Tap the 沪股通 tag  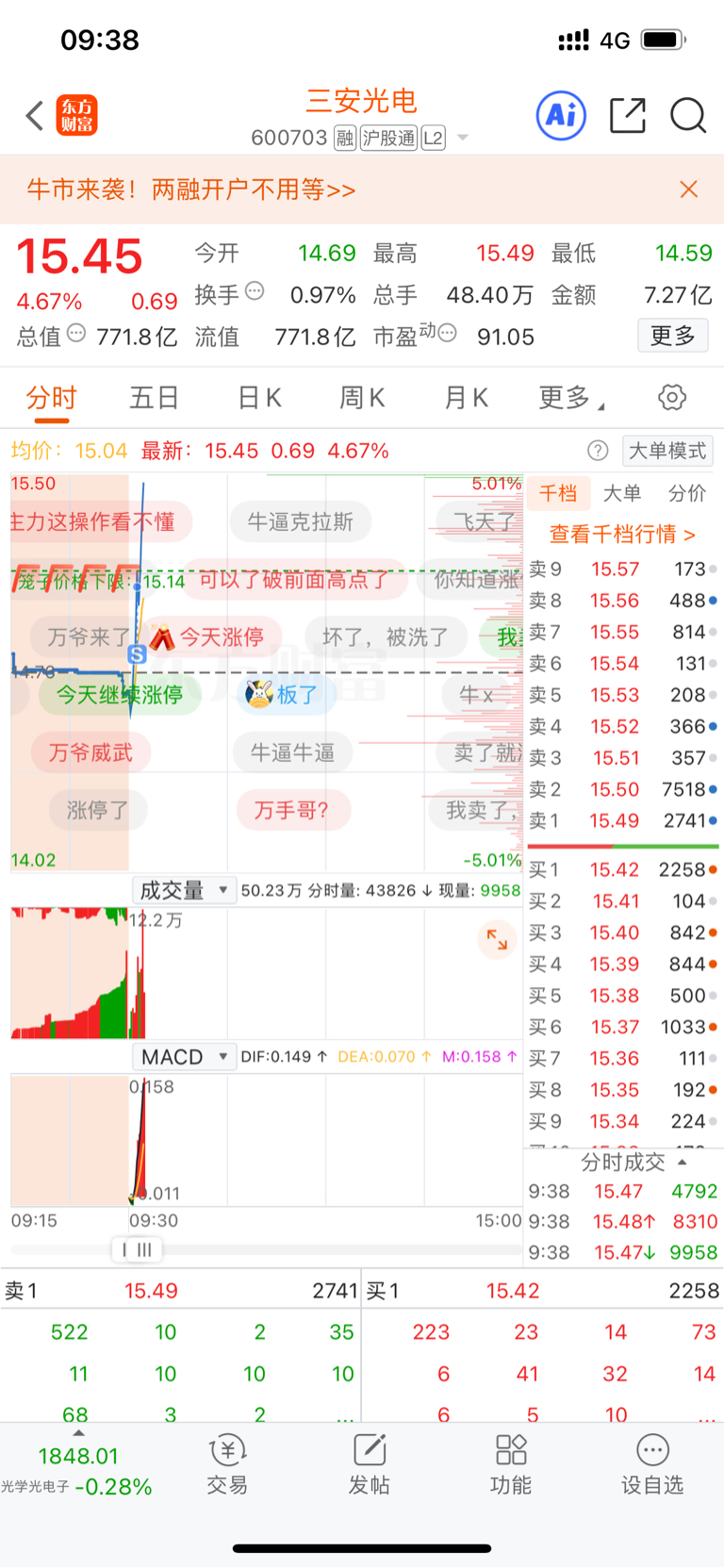(x=388, y=138)
